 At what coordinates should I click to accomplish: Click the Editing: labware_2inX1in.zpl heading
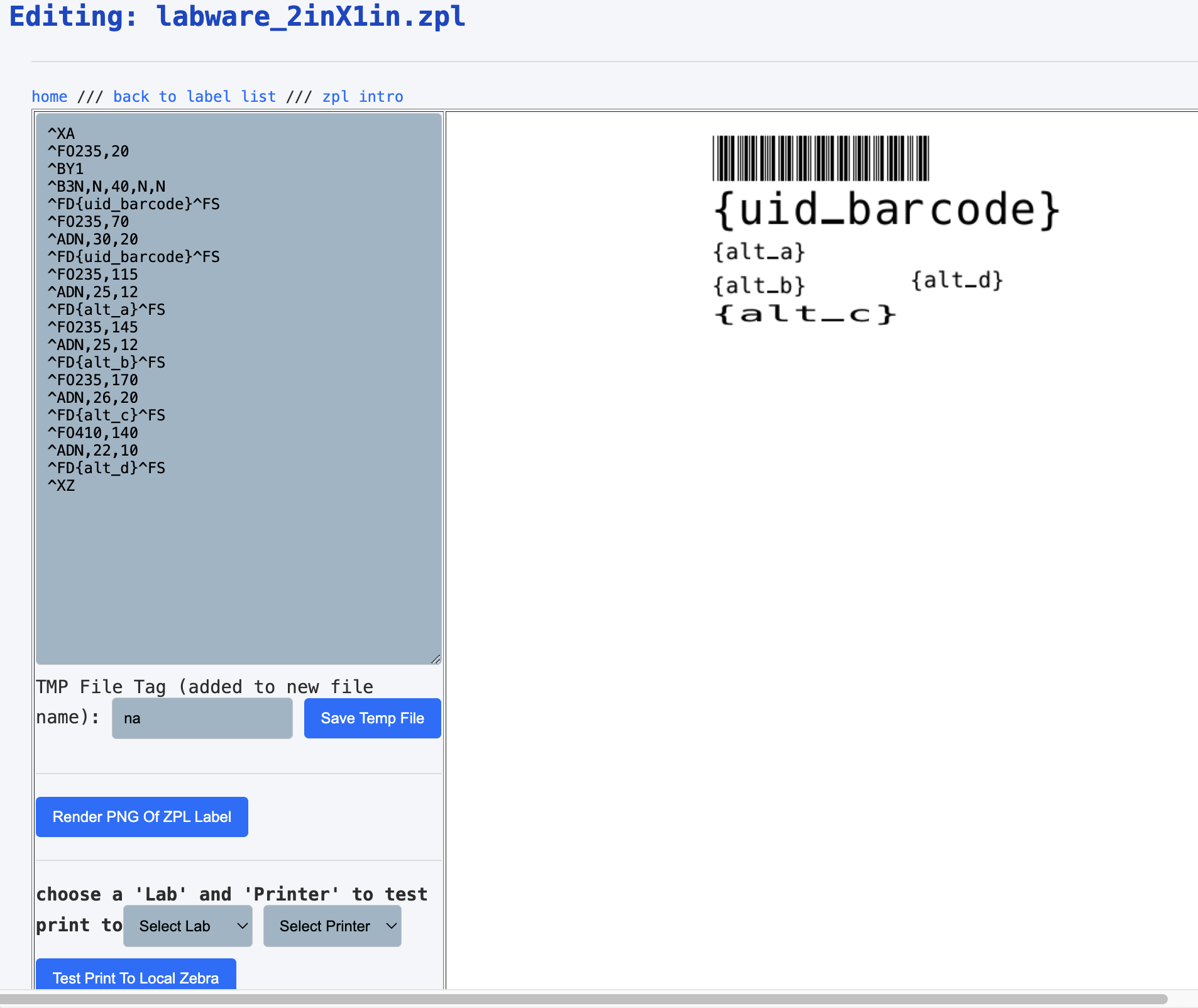238,16
